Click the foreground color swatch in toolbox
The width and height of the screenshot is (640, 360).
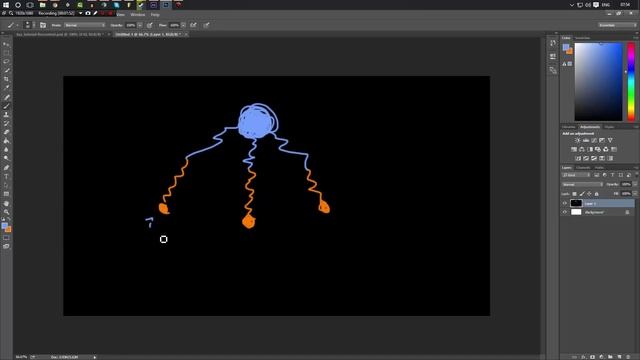tap(4, 226)
